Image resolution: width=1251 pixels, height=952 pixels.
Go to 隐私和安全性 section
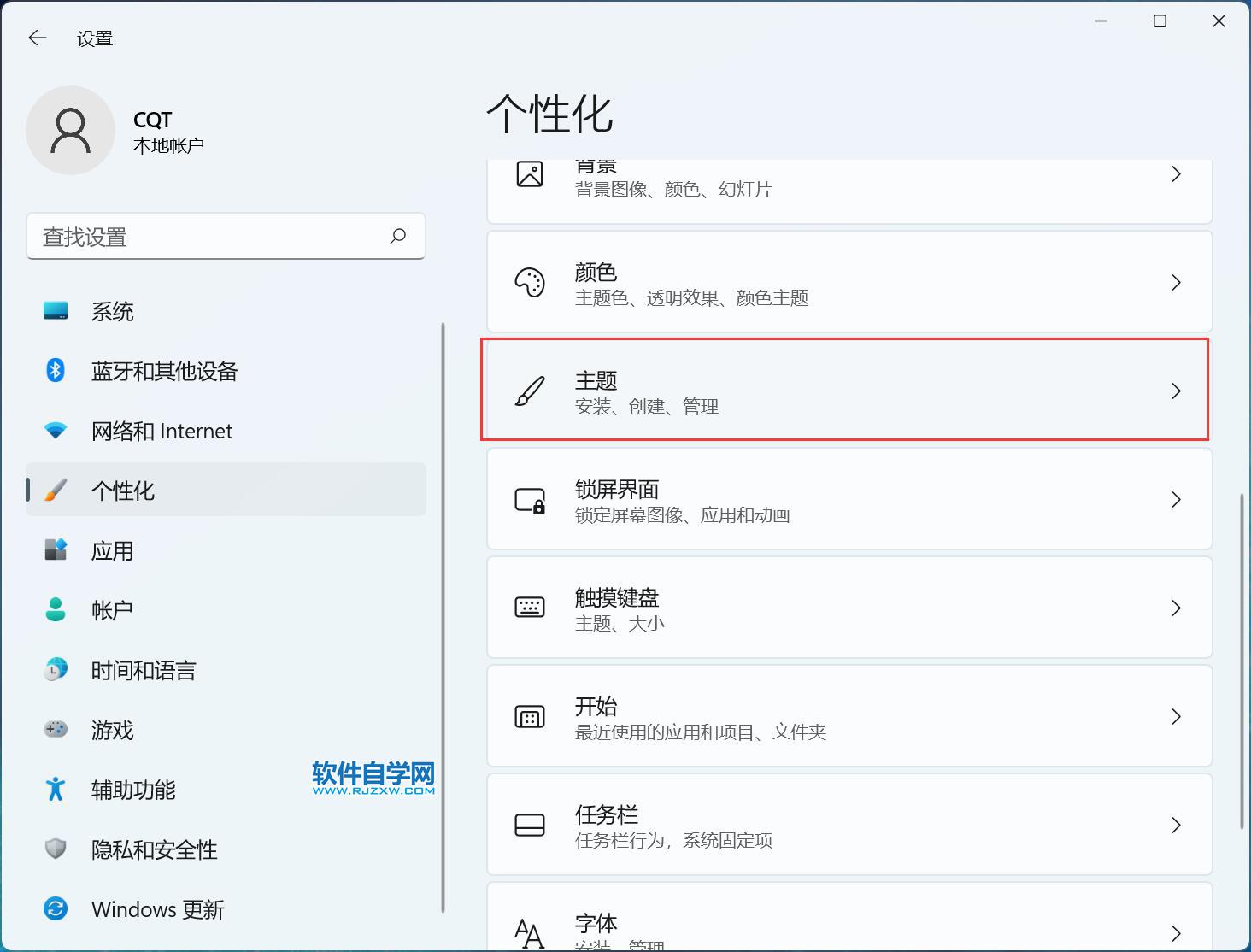pos(154,849)
